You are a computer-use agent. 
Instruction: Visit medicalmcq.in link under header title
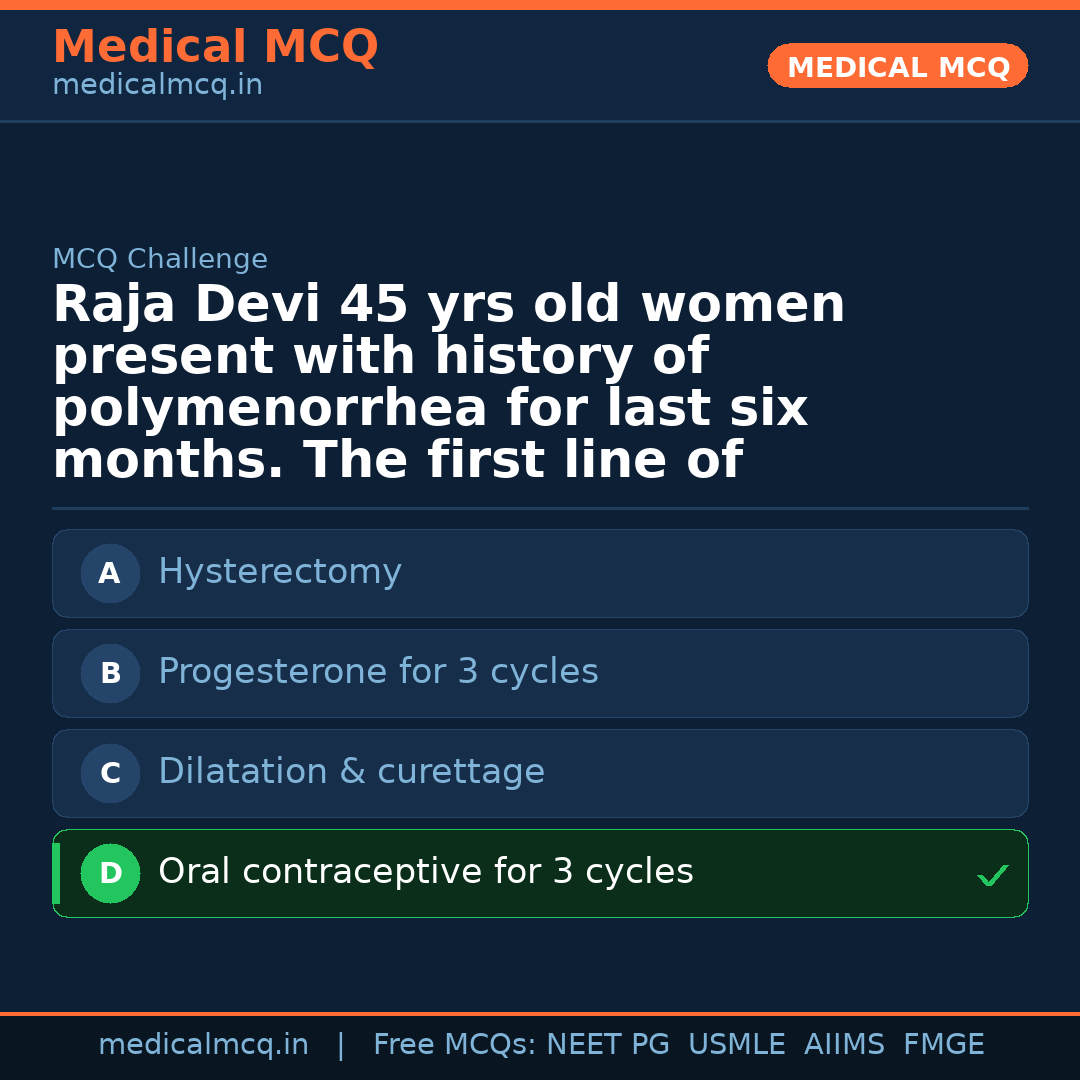coord(157,85)
